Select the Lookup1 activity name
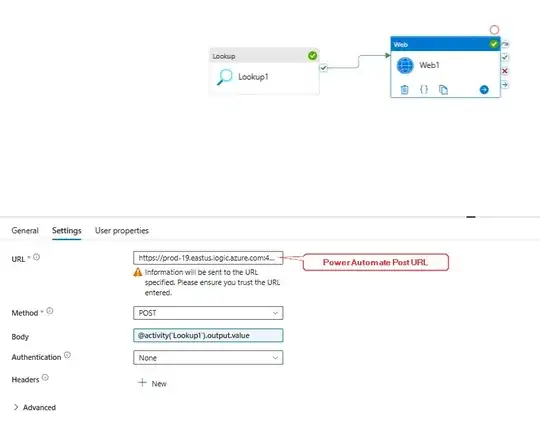 coord(253,77)
